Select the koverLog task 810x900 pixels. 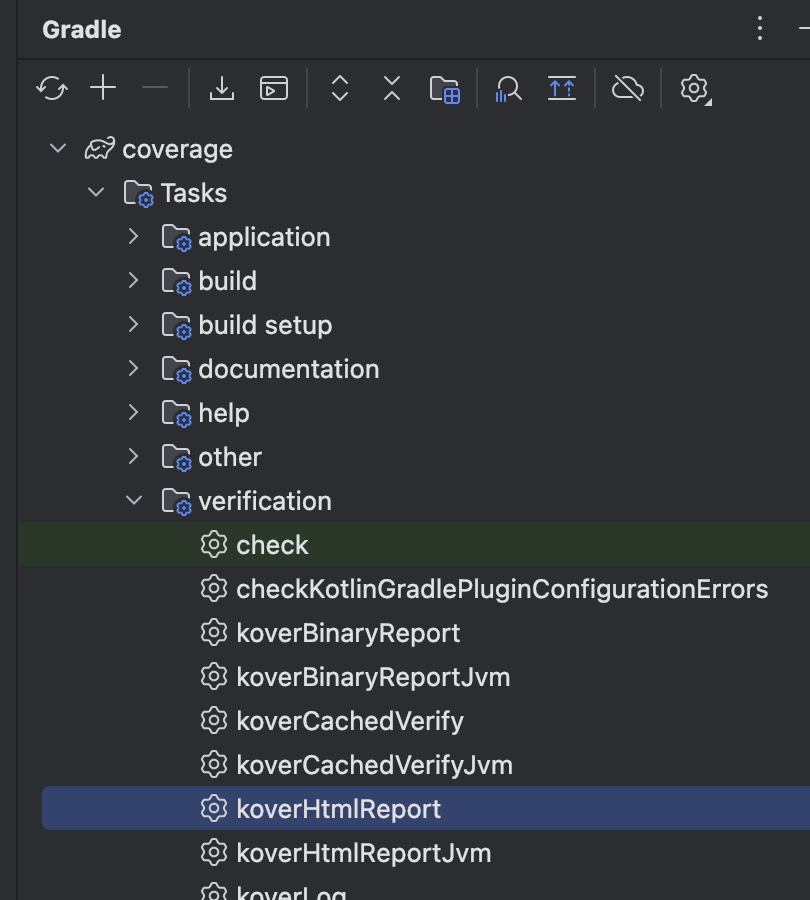291,893
